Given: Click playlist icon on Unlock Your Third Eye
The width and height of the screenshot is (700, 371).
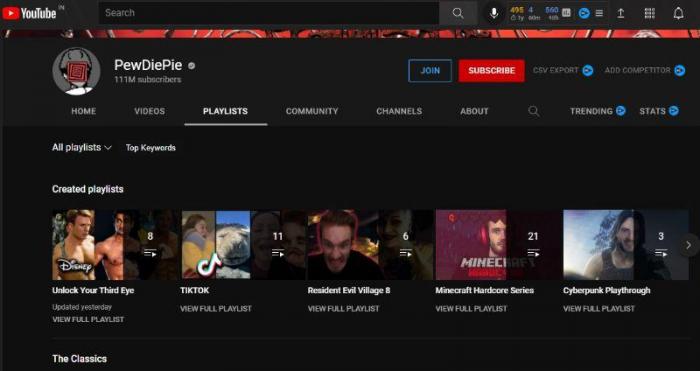Looking at the screenshot, I should [x=150, y=253].
